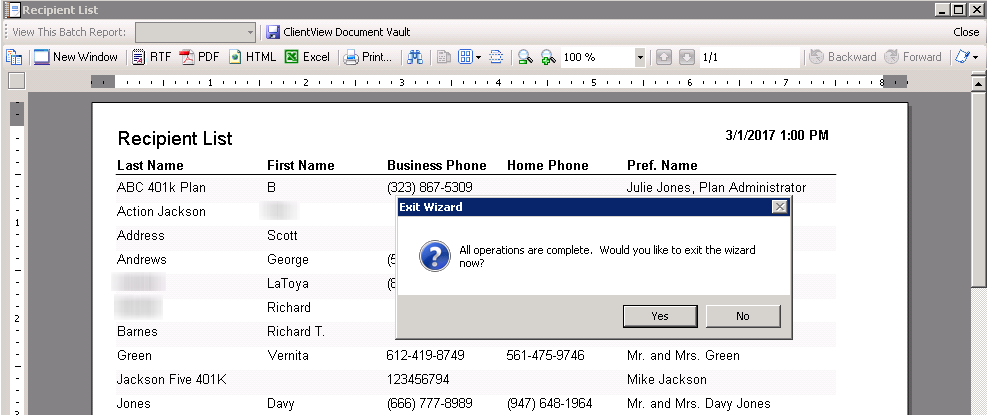Go to previous page up arrow

663,57
